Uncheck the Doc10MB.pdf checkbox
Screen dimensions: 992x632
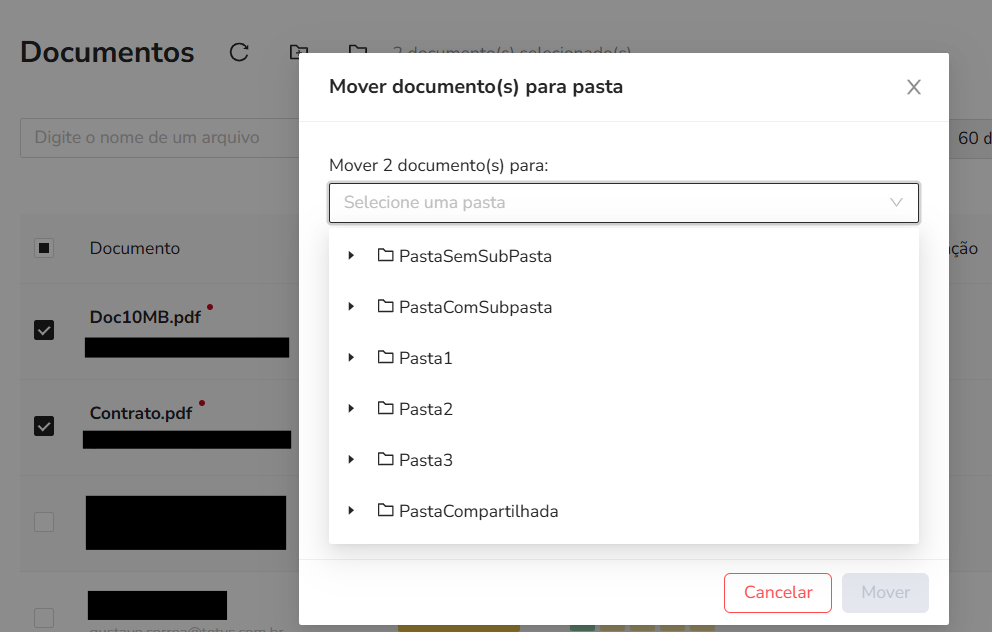[x=44, y=330]
